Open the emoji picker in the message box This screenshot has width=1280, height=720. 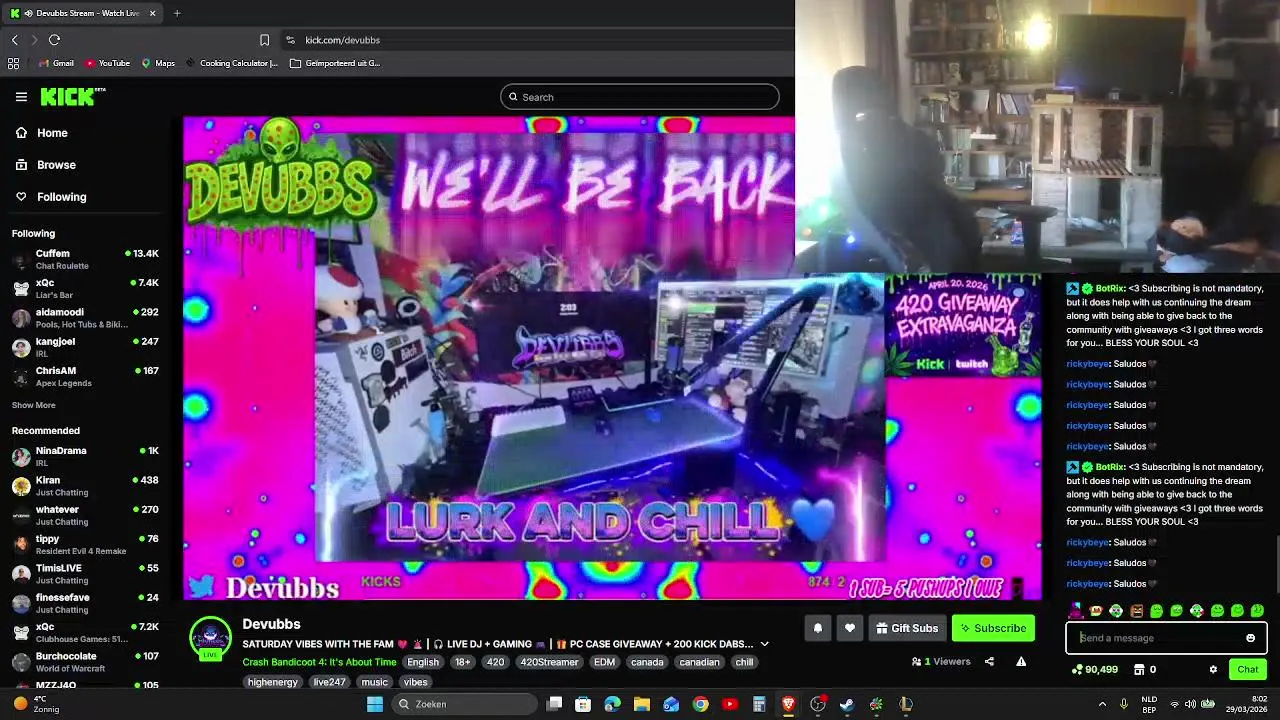tap(1250, 638)
